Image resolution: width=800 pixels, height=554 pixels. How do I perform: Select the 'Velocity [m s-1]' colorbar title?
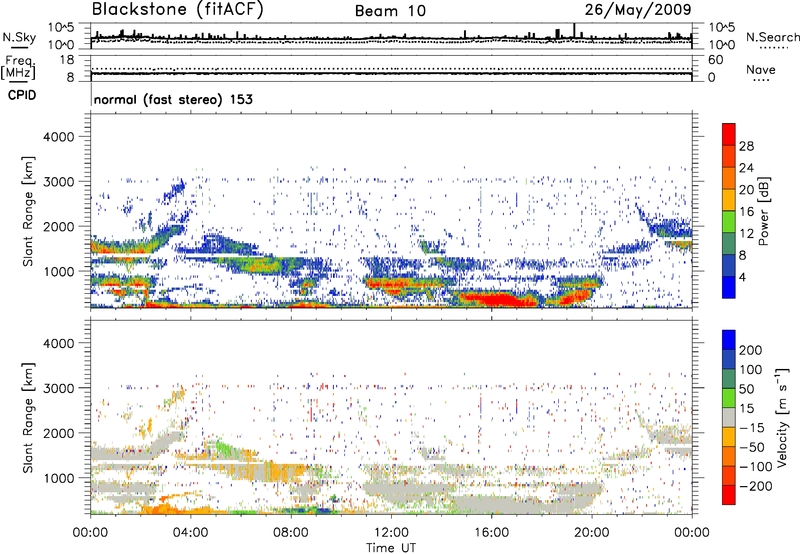pyautogui.click(x=782, y=417)
